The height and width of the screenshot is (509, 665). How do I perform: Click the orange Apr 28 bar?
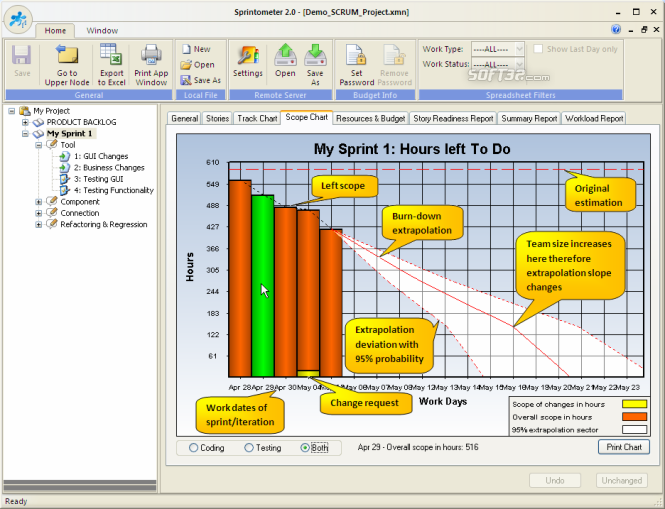coord(240,279)
